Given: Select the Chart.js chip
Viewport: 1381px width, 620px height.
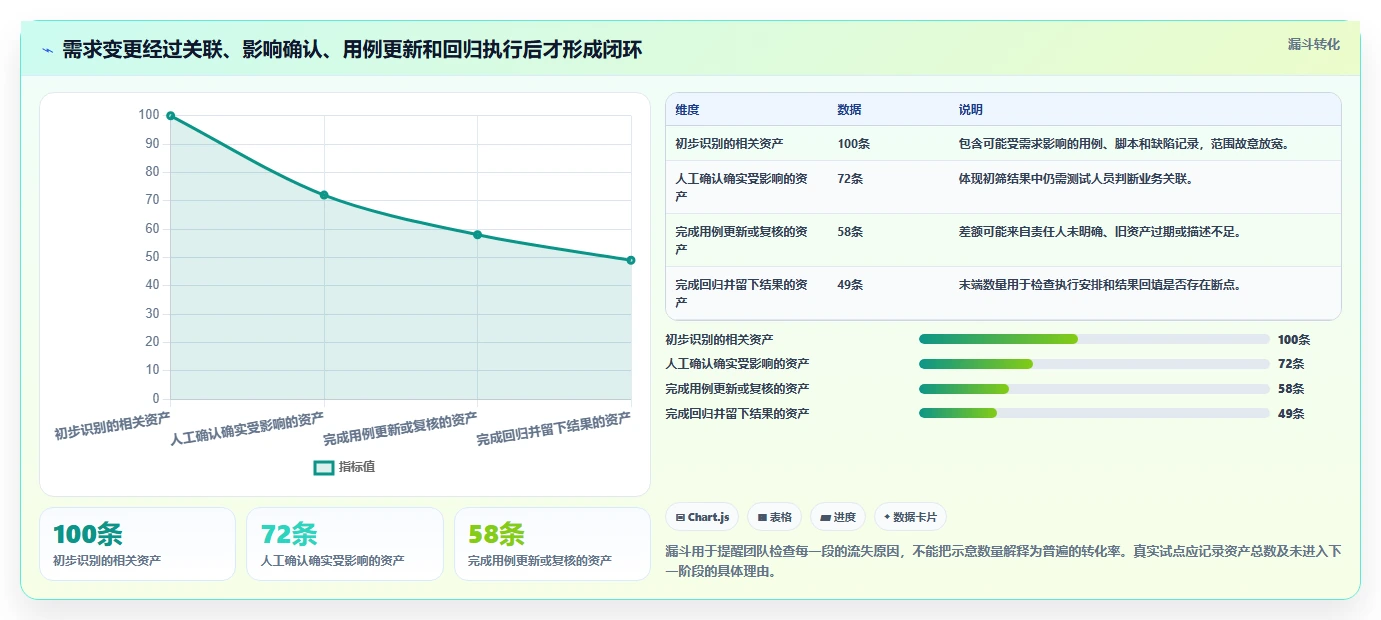Looking at the screenshot, I should (702, 517).
